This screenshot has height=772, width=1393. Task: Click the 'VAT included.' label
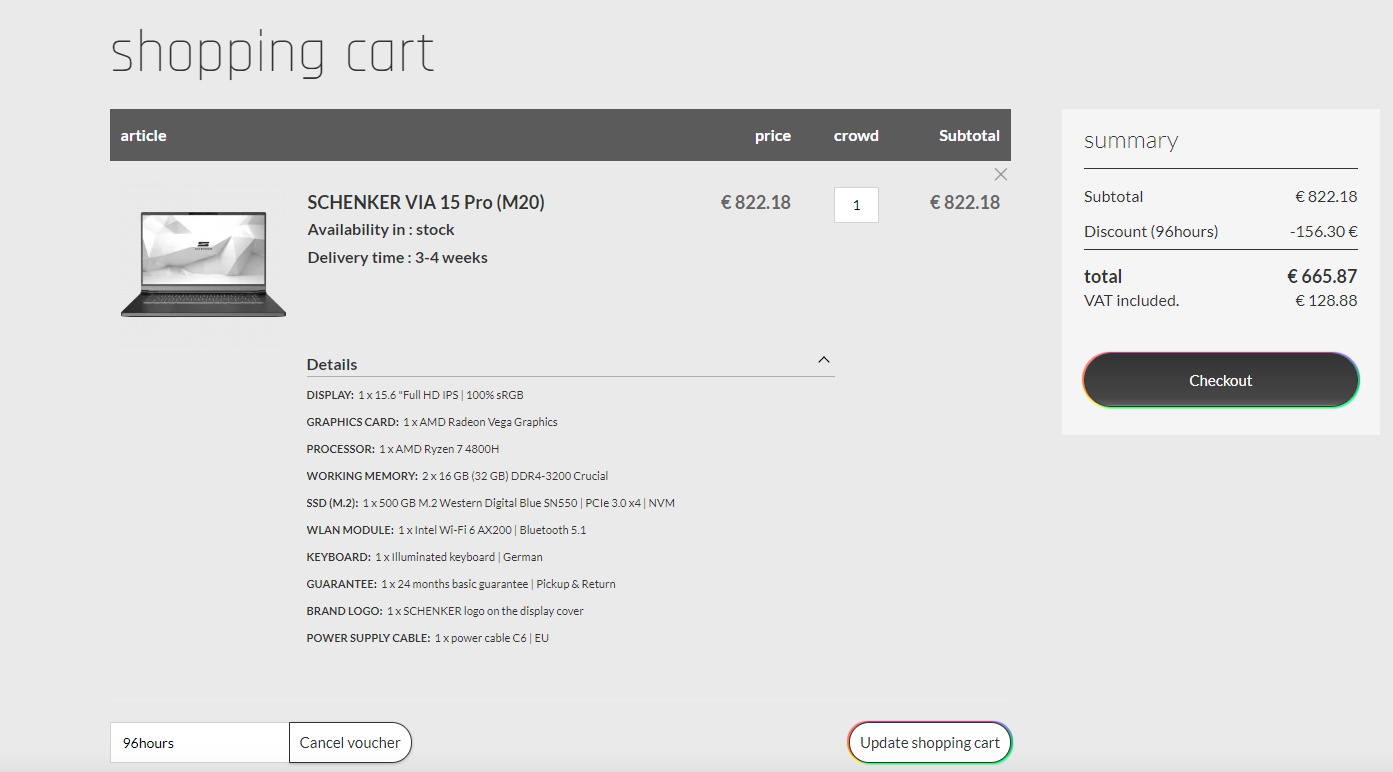[x=1132, y=300]
